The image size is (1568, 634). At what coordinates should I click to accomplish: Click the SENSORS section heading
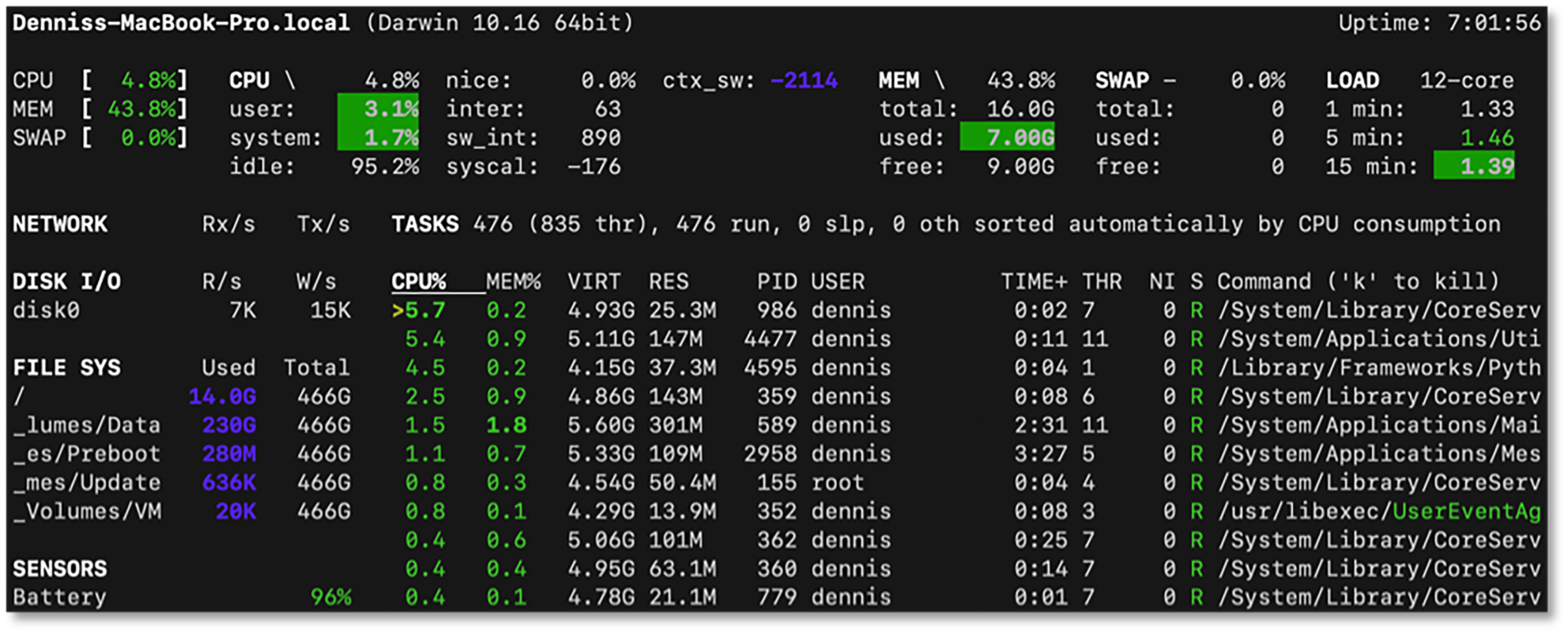[60, 569]
